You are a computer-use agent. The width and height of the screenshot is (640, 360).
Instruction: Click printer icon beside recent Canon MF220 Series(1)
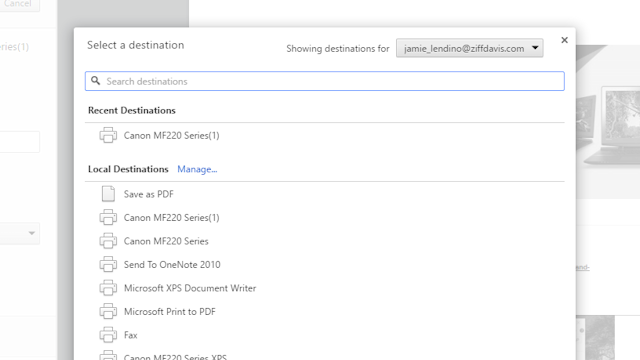[x=108, y=135]
